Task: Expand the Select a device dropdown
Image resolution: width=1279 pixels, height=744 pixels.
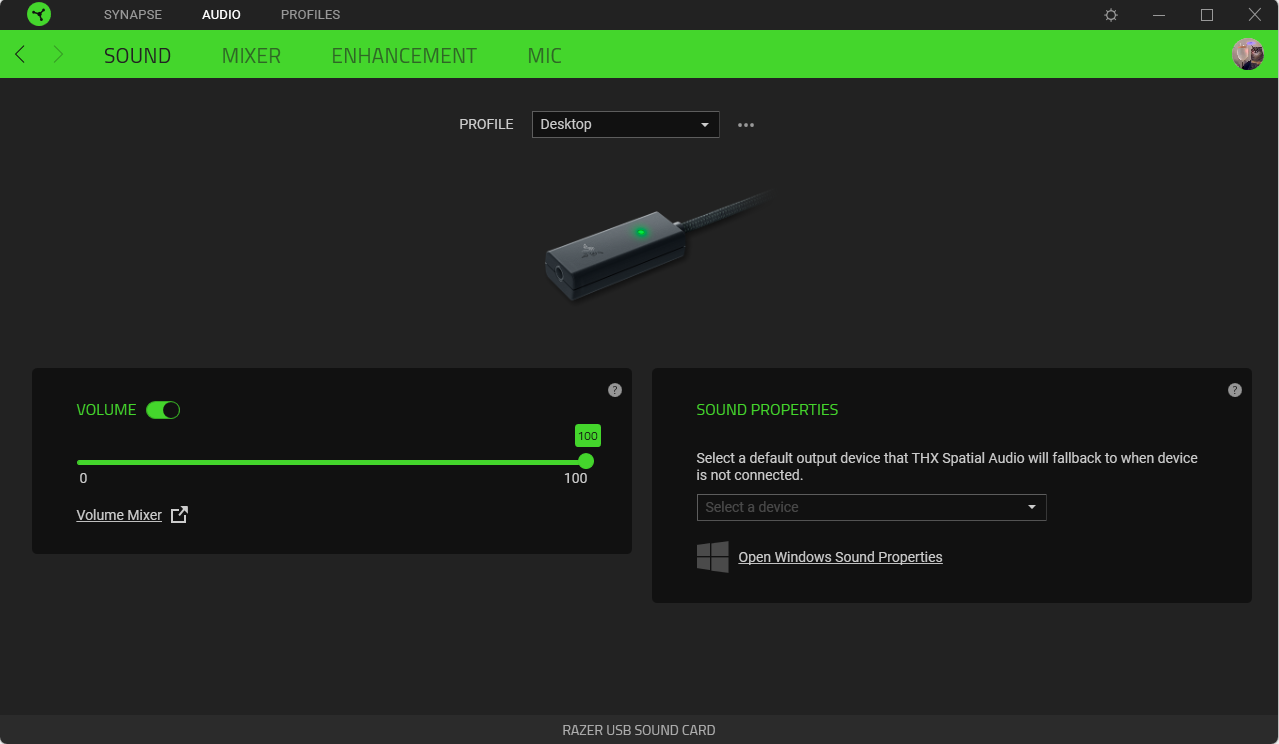Action: (871, 507)
